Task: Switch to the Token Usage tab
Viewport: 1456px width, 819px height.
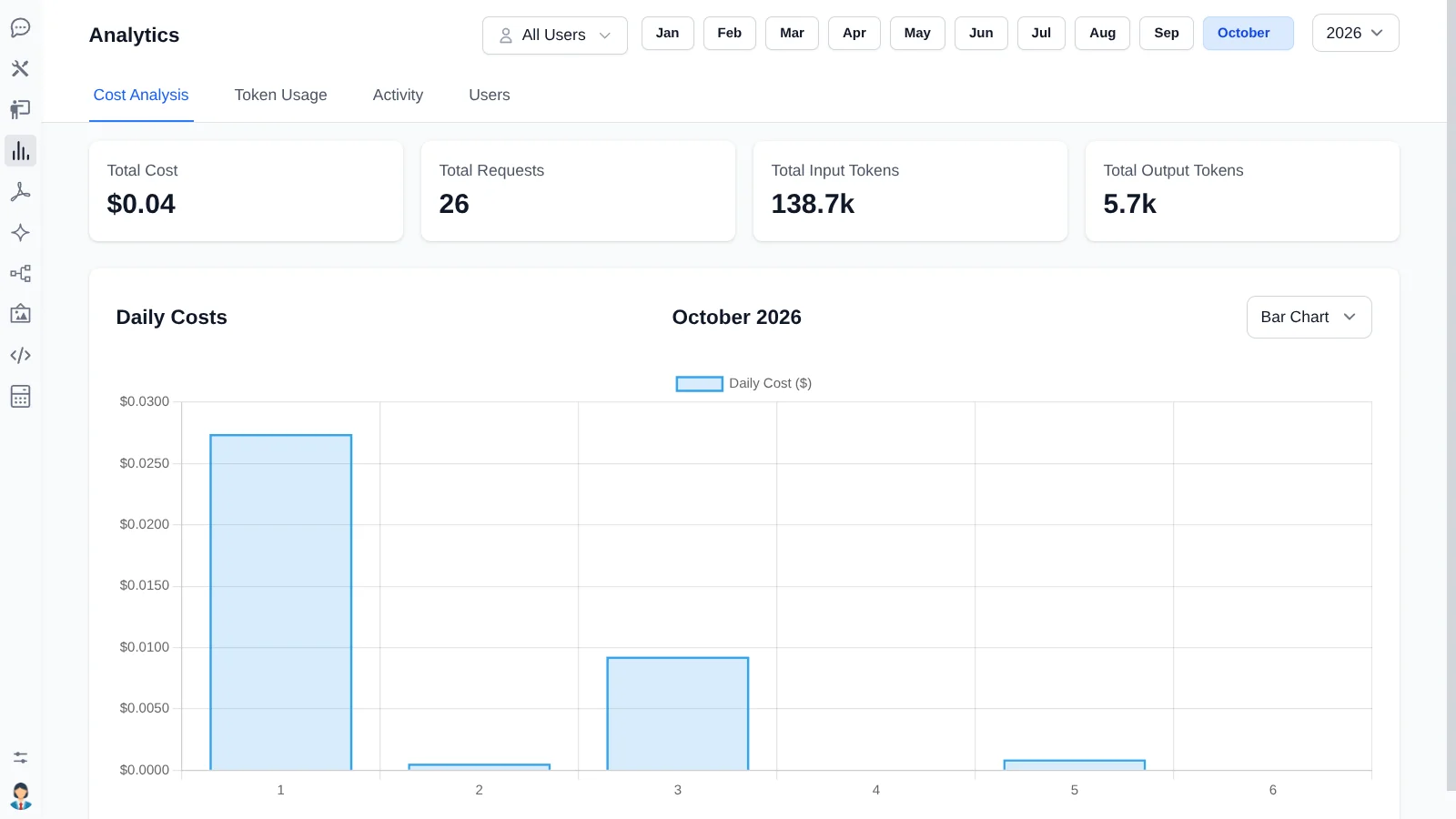Action: click(280, 95)
